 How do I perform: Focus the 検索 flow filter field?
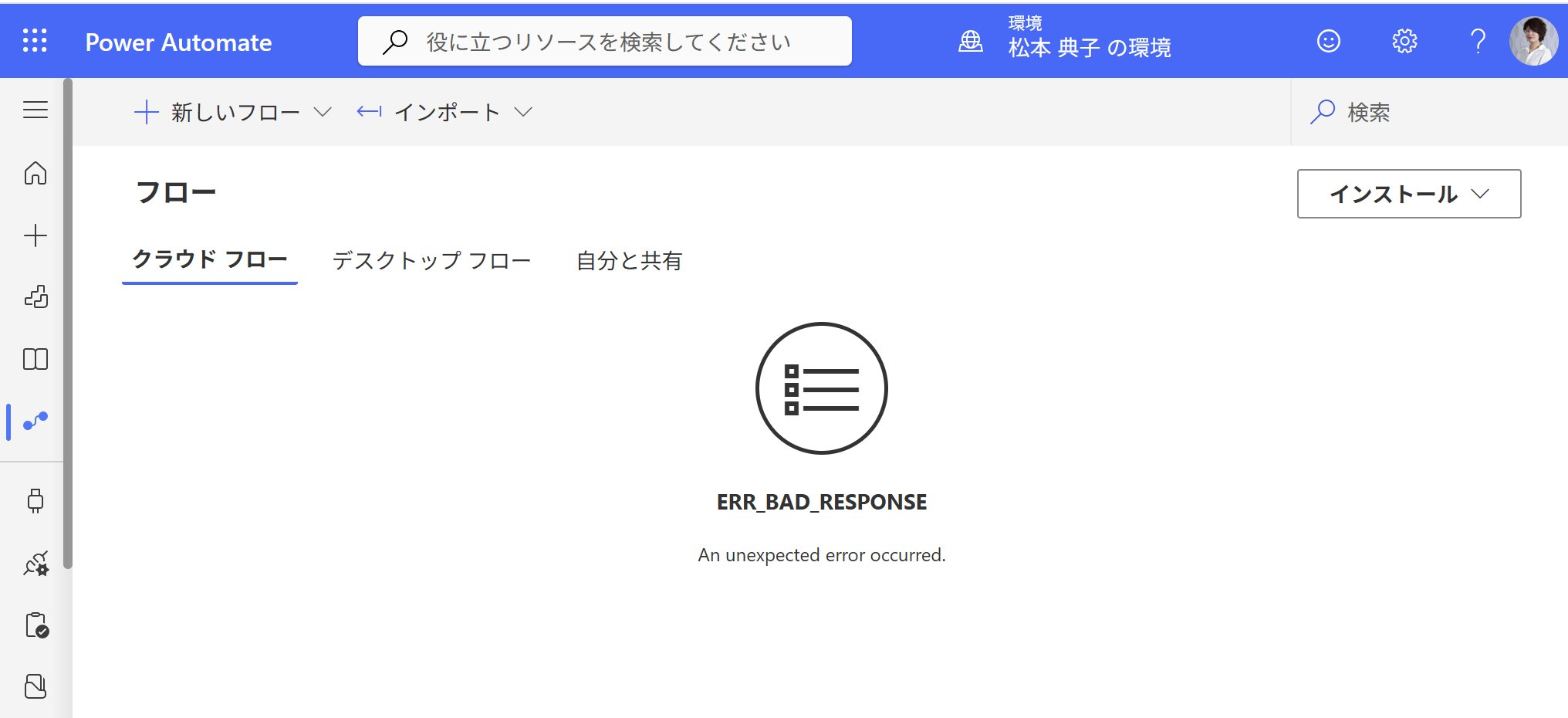pyautogui.click(x=1429, y=112)
